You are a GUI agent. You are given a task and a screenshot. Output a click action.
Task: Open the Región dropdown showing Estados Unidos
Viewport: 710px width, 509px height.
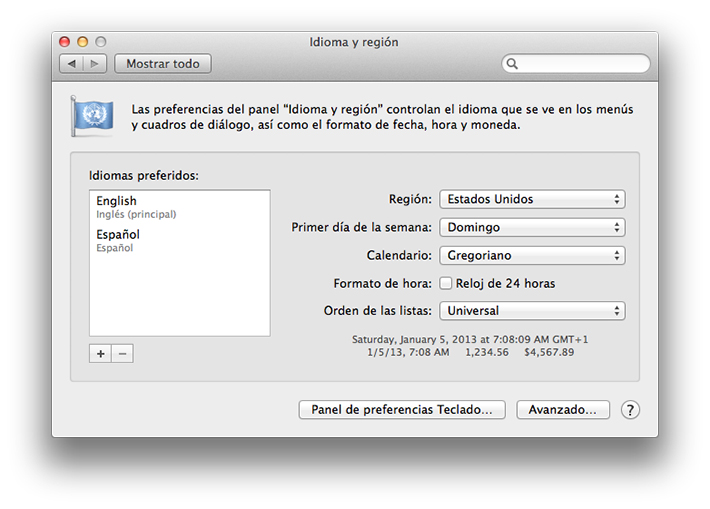click(x=532, y=199)
